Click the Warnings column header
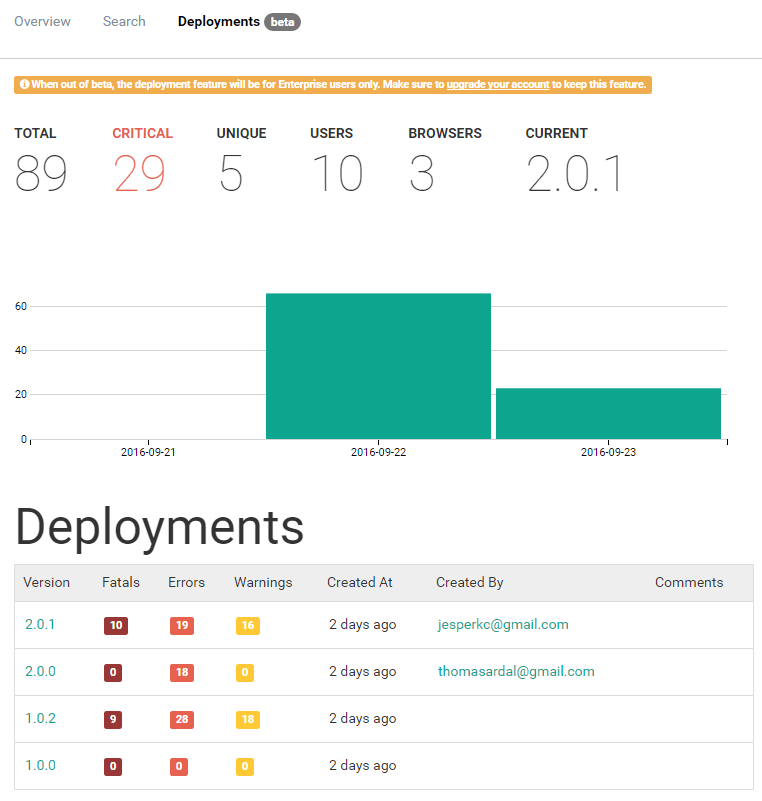Image resolution: width=762 pixels, height=801 pixels. coord(263,582)
